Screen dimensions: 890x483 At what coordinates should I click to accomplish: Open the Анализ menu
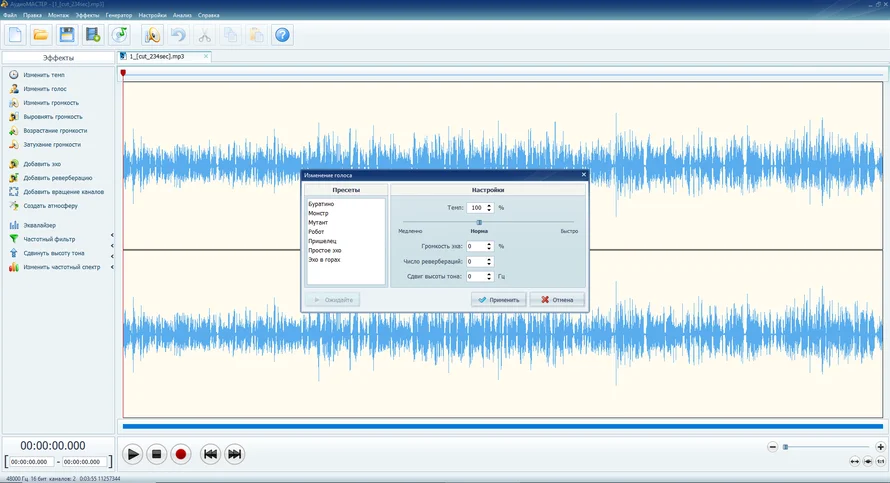pyautogui.click(x=182, y=15)
